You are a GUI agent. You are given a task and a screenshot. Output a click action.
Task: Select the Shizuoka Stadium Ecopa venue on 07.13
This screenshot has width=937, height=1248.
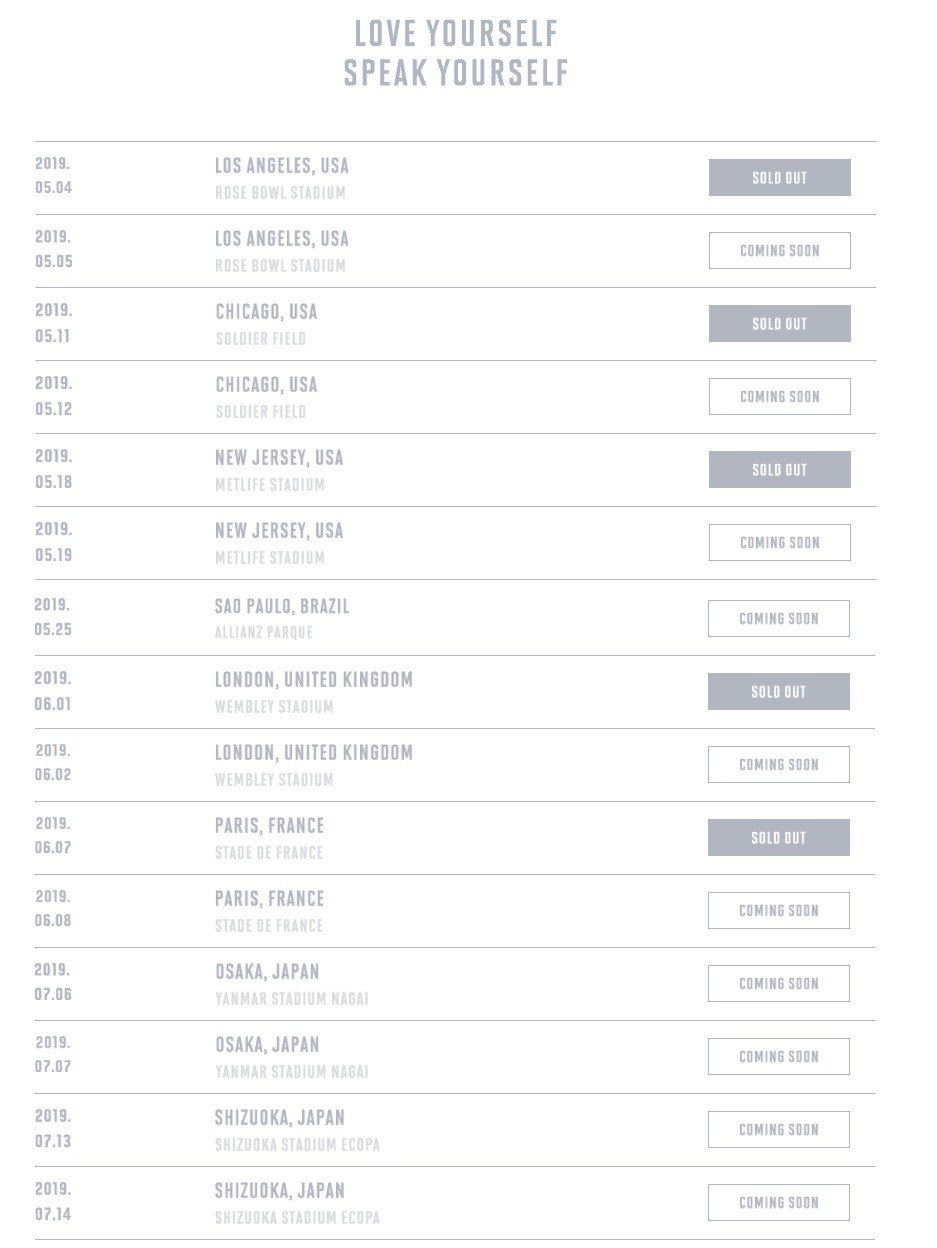[297, 1145]
